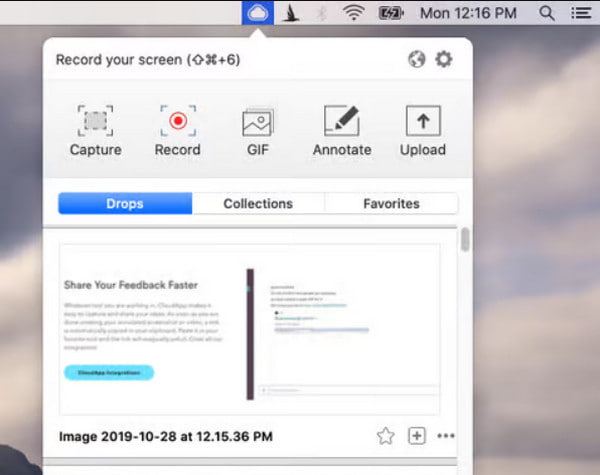Open the CloudApp cloud icon in menu bar

point(258,13)
